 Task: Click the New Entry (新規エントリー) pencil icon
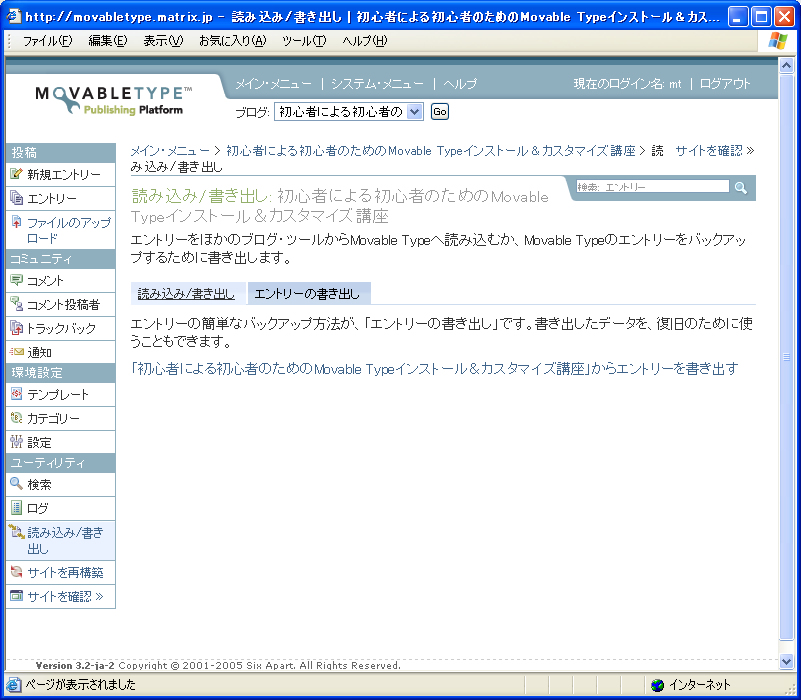(16, 174)
